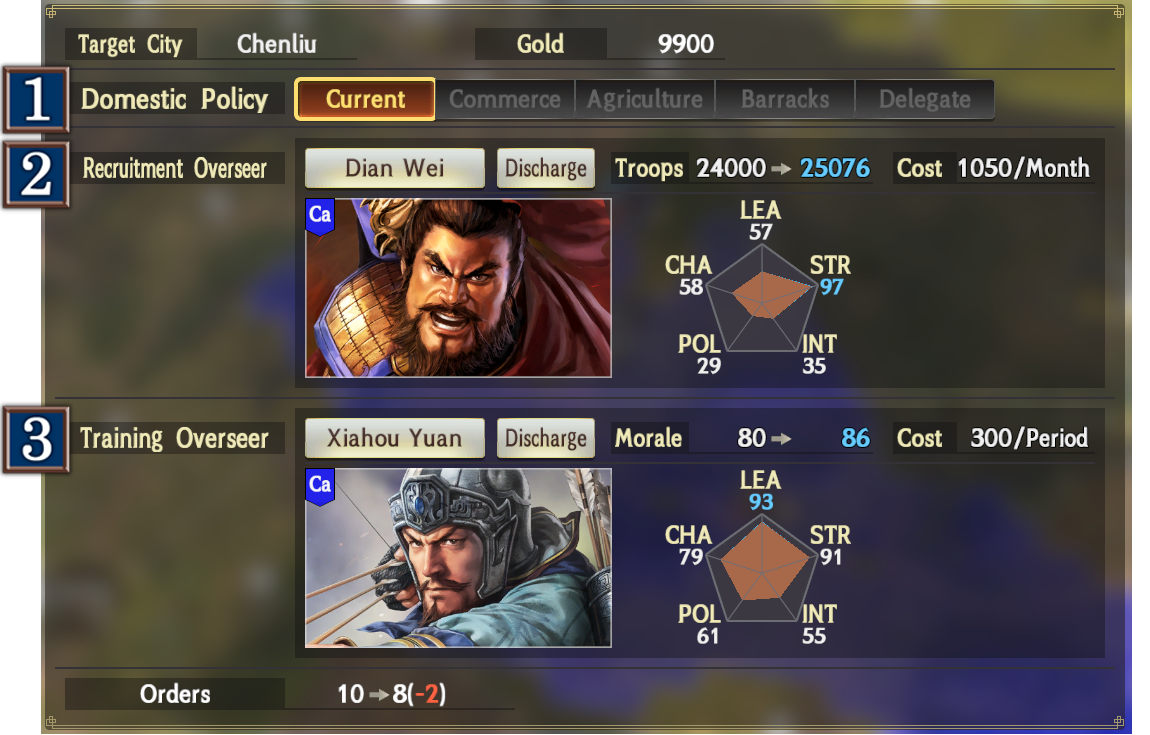Choose the Agriculture policy tab
The height and width of the screenshot is (735, 1150).
click(645, 100)
